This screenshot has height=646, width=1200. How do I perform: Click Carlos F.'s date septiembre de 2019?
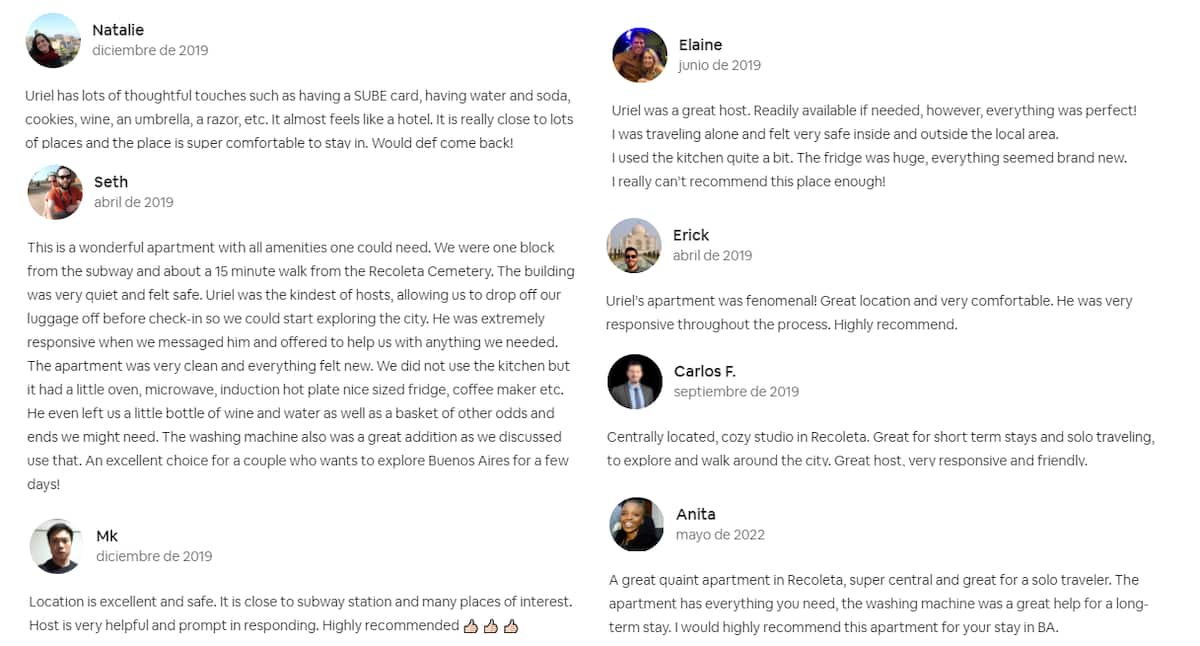click(x=736, y=392)
